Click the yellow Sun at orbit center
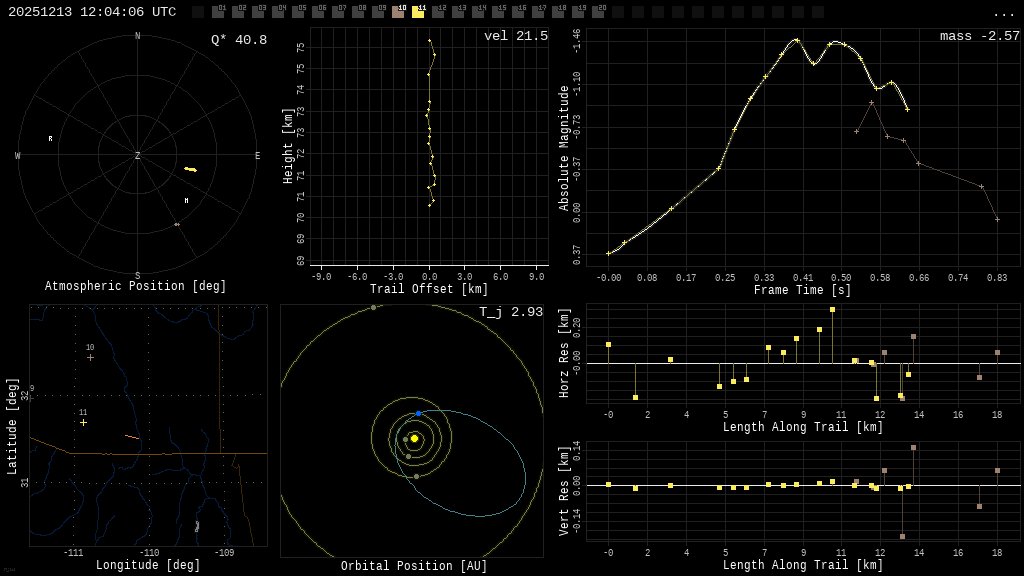Viewport: 1024px width, 576px height. 414,438
